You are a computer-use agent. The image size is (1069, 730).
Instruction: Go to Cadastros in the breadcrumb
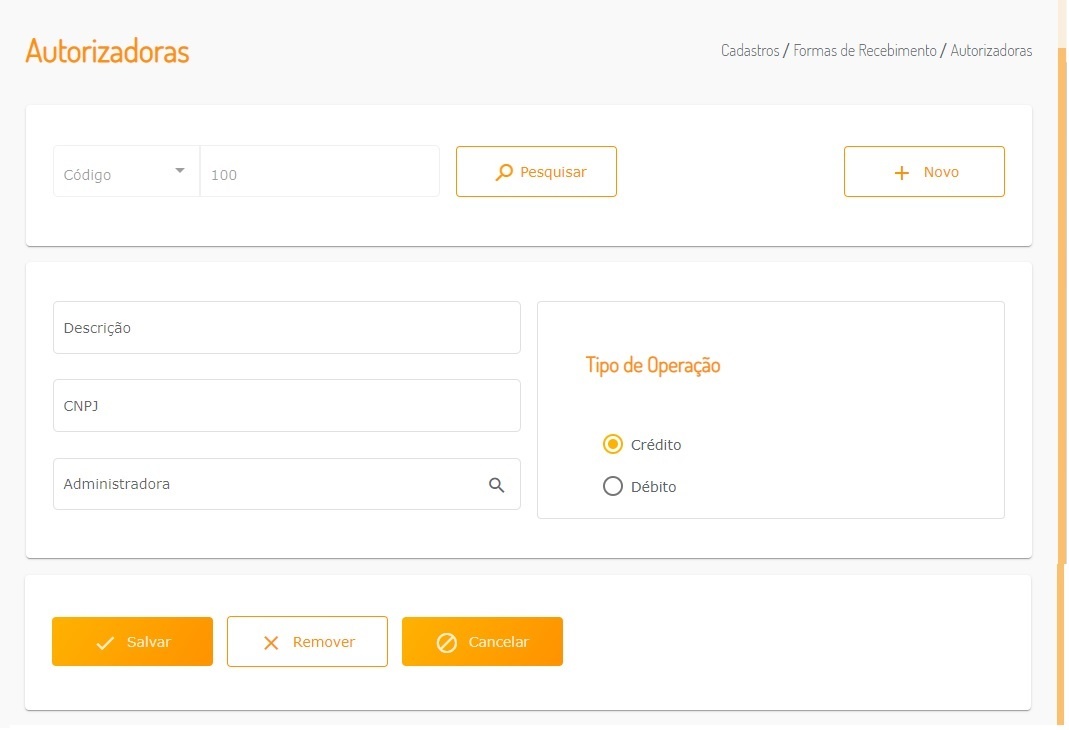tap(750, 50)
